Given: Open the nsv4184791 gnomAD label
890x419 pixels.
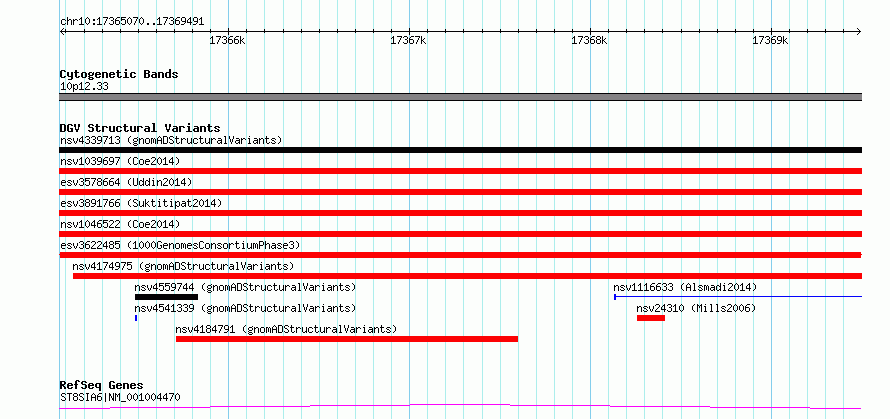Looking at the screenshot, I should click(x=286, y=329).
